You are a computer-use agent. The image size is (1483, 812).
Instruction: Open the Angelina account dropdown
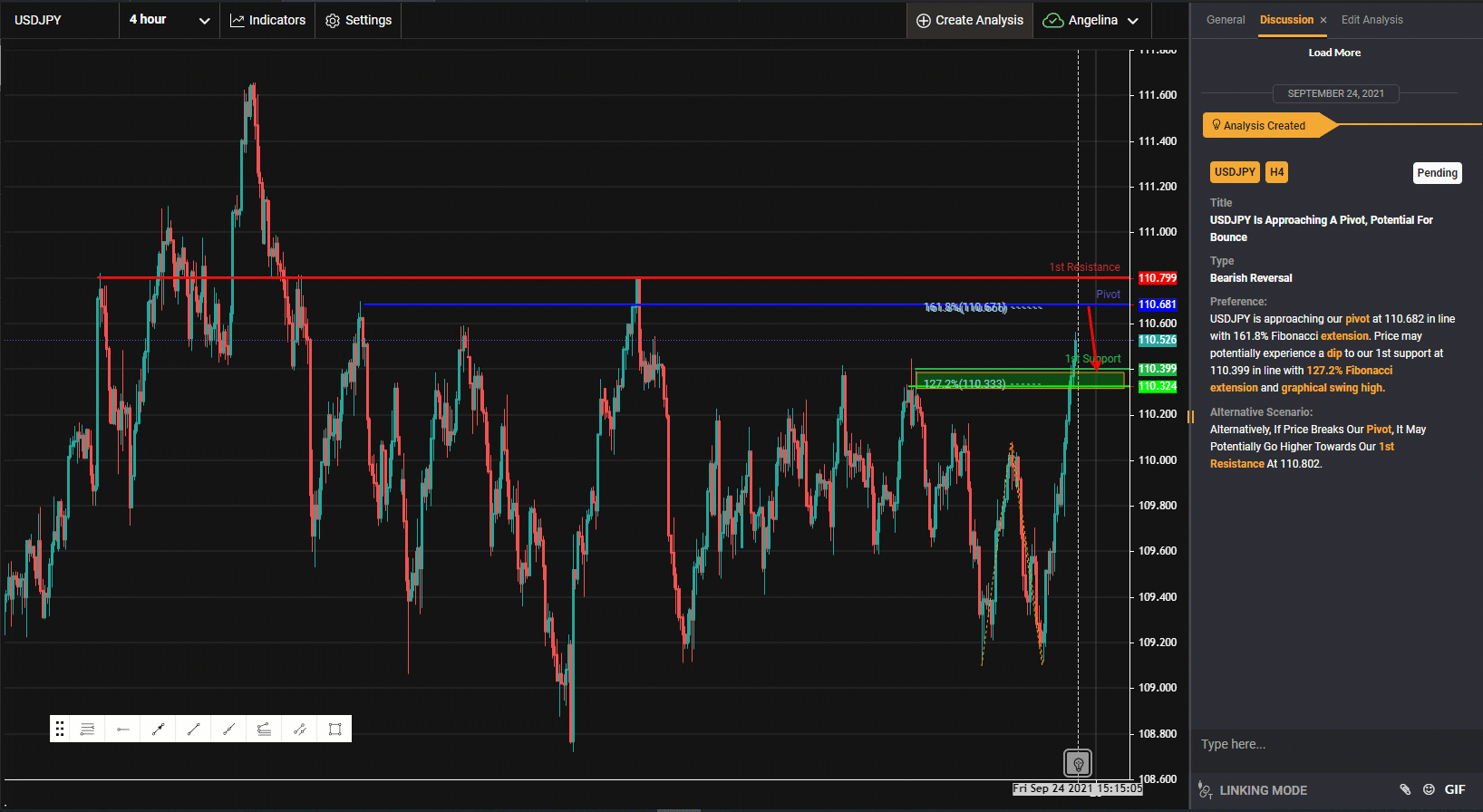click(1092, 20)
